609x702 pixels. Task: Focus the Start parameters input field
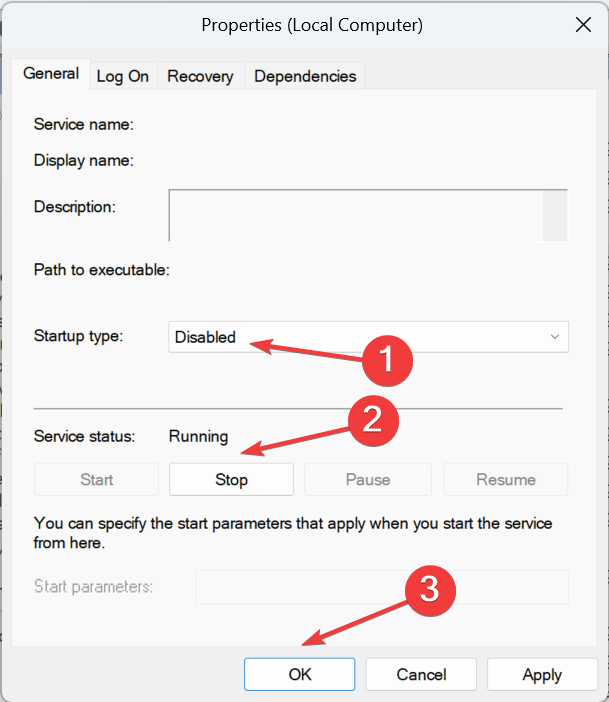382,587
